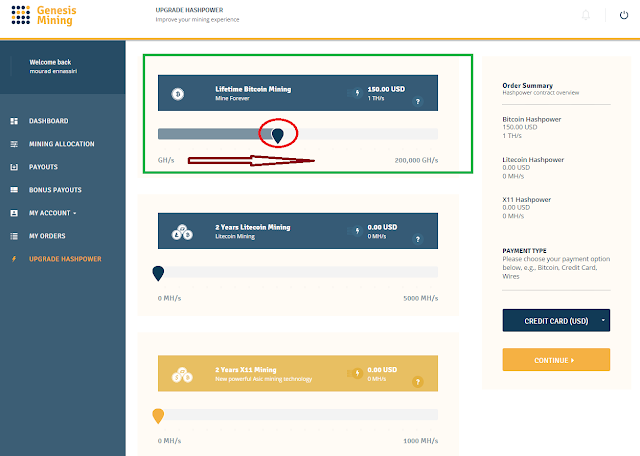This screenshot has width=640, height=456.
Task: Click the PAYMENT TYPE label
Action: click(524, 251)
